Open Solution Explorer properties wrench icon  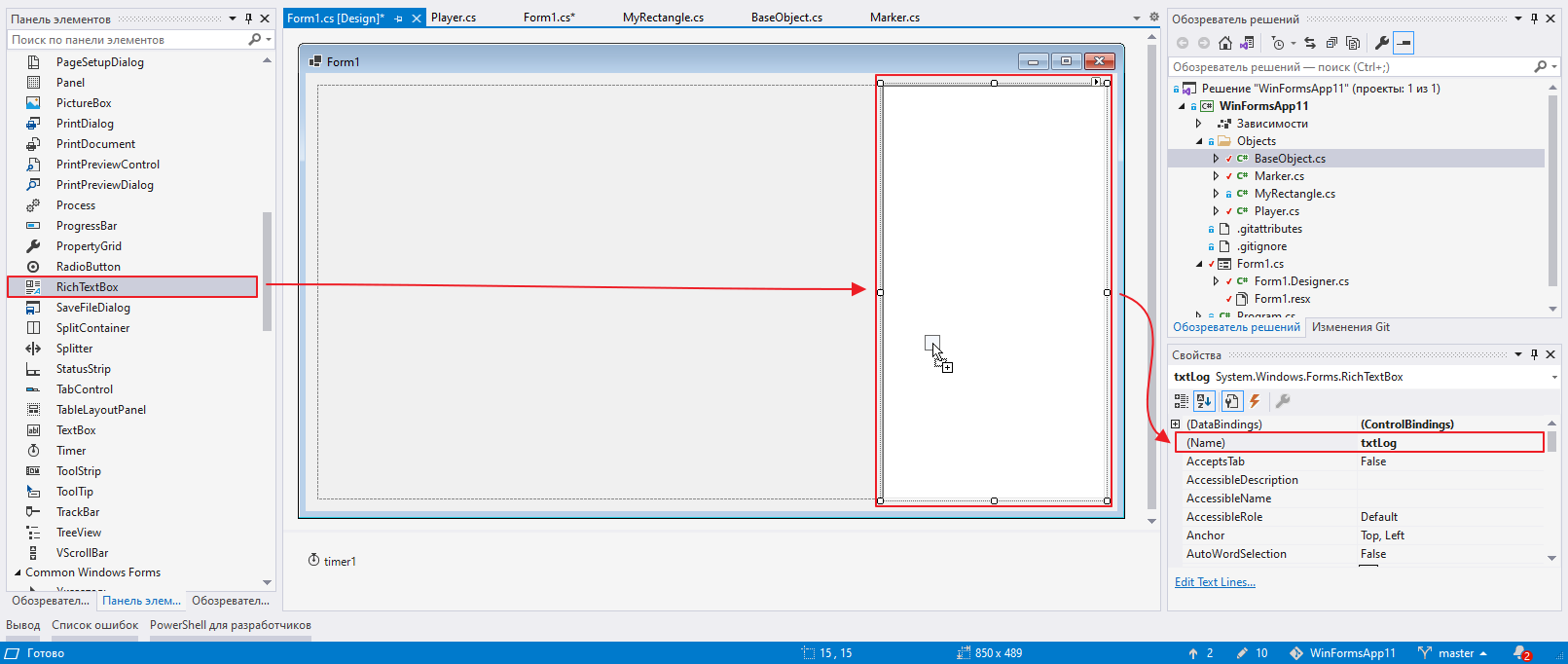click(x=1381, y=43)
